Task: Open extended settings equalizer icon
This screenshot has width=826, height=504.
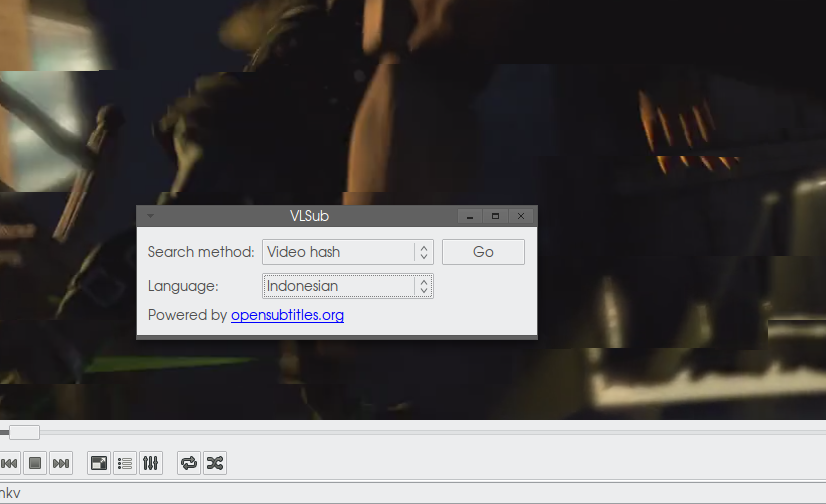Action: coord(151,463)
